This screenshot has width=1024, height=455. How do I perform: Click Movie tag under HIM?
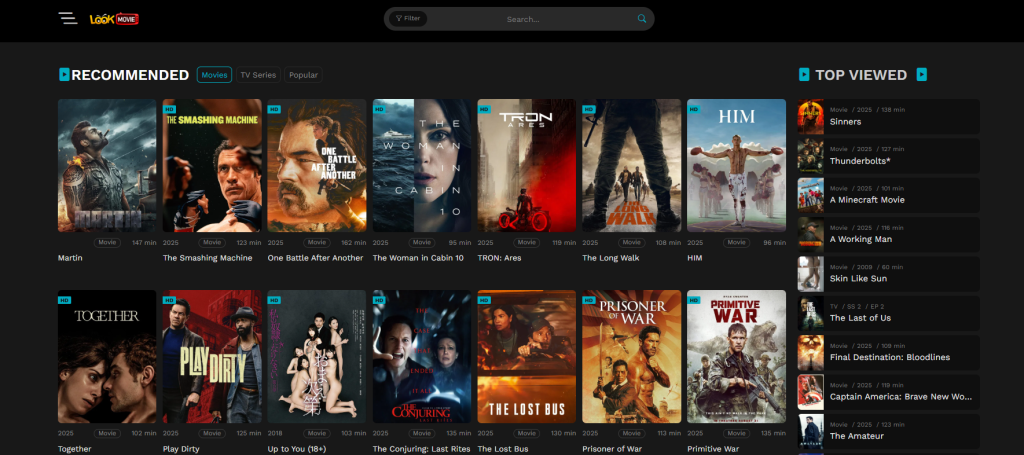[x=737, y=242]
